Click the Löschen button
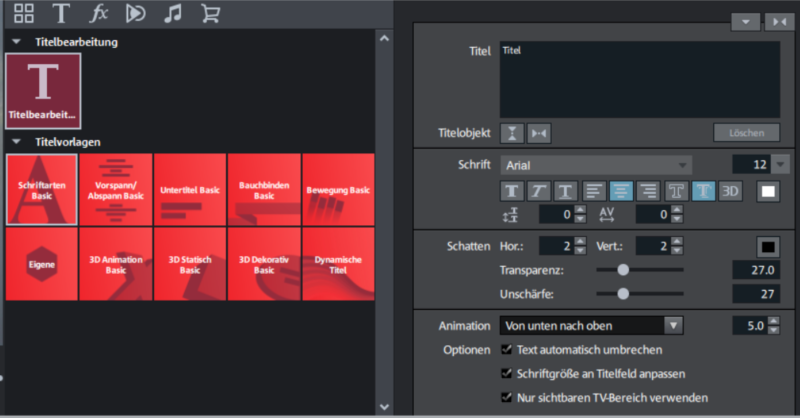Screen dimensions: 800x418 [x=746, y=133]
